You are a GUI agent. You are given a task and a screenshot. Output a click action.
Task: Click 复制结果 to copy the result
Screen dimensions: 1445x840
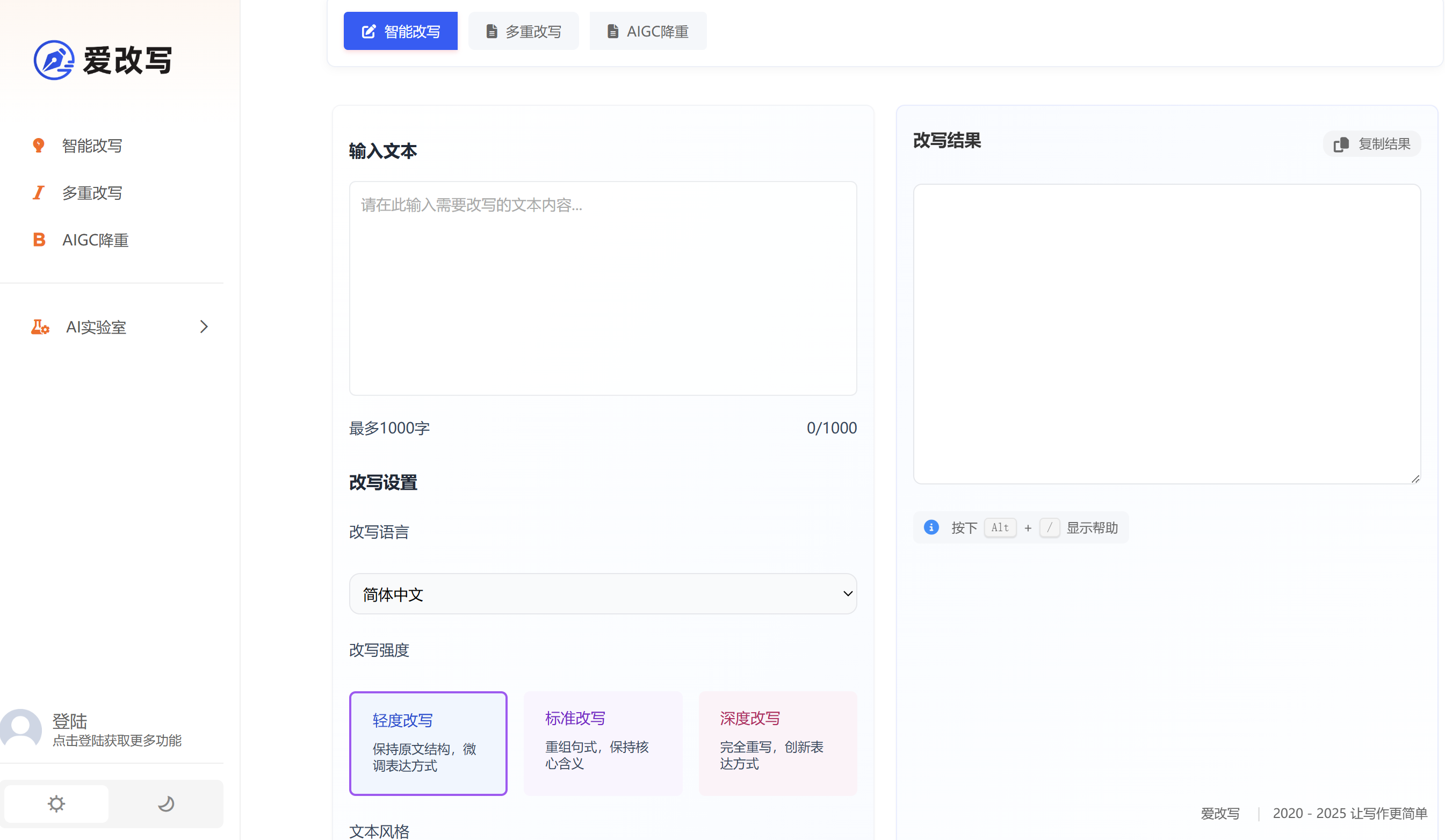1371,144
